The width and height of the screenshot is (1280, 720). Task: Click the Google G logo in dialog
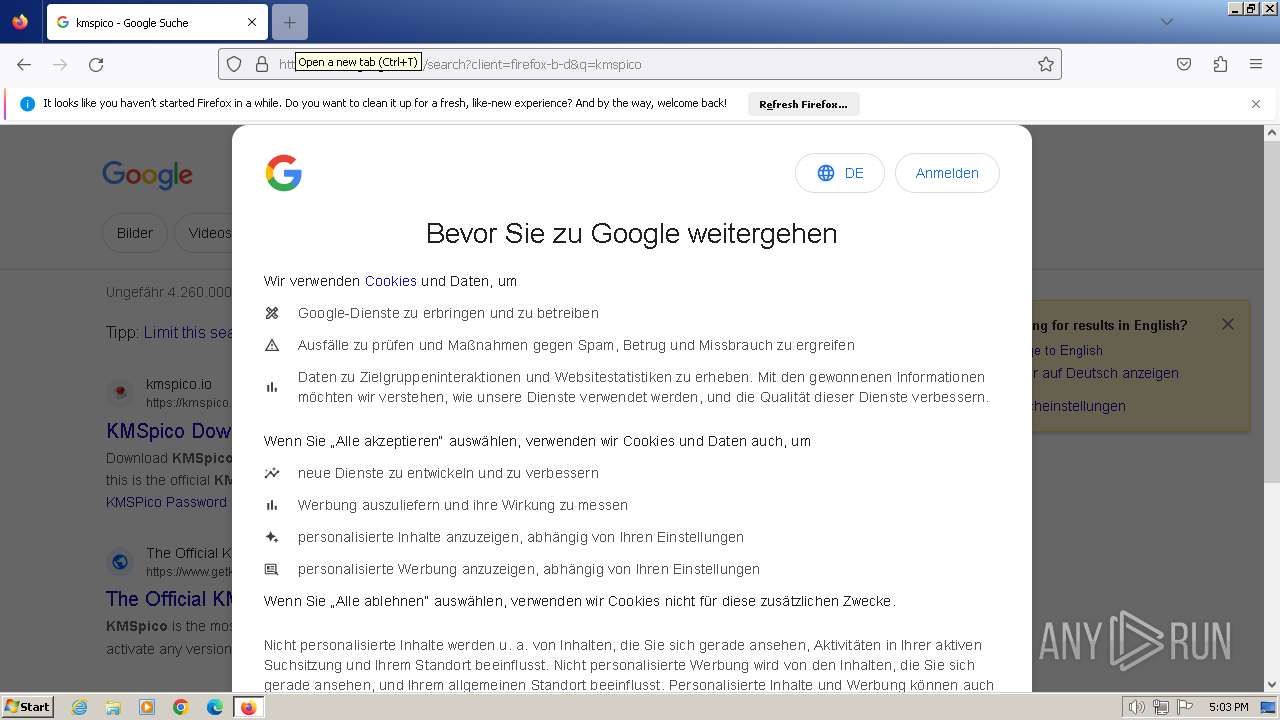[284, 173]
